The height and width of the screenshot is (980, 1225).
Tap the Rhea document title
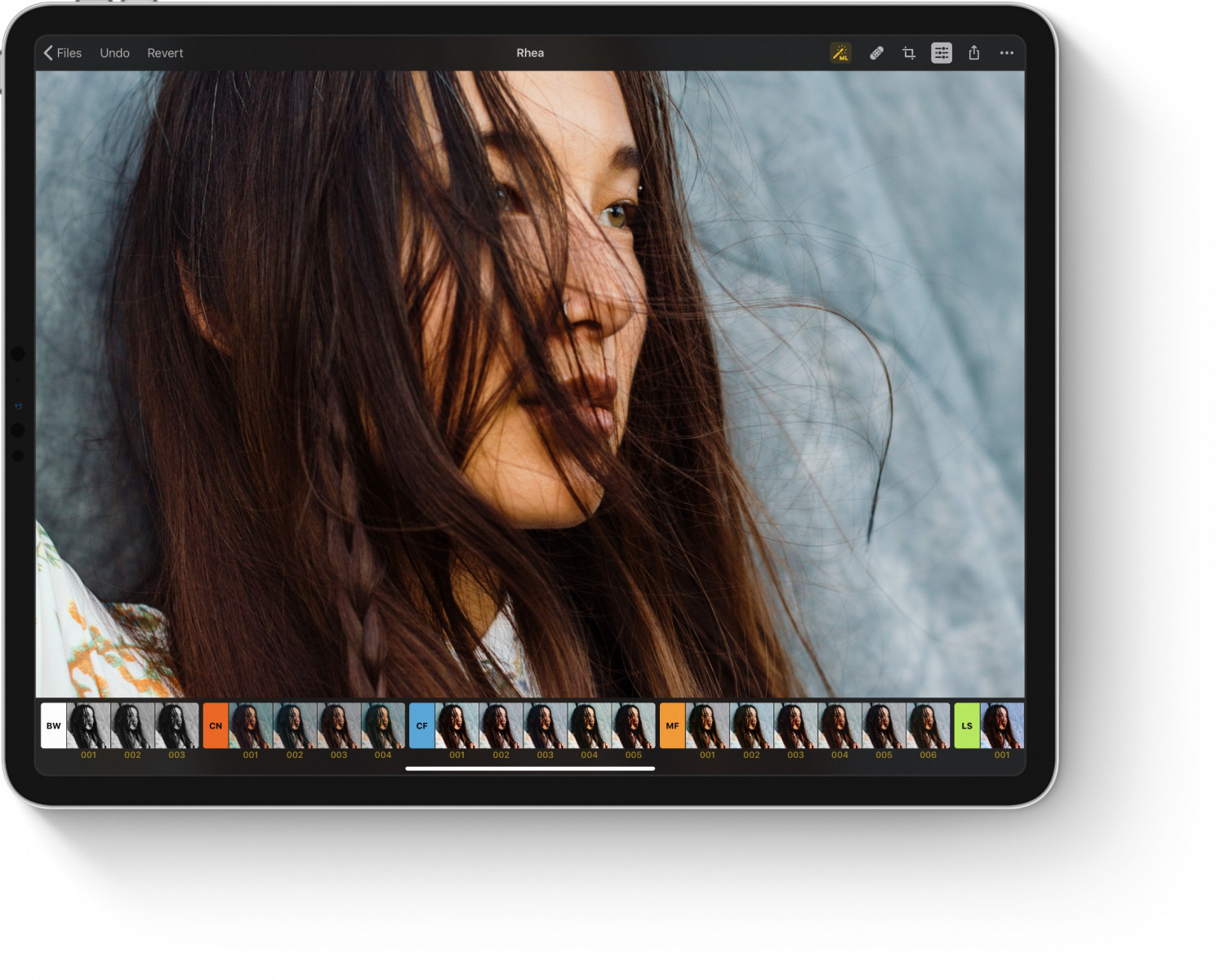pos(530,53)
